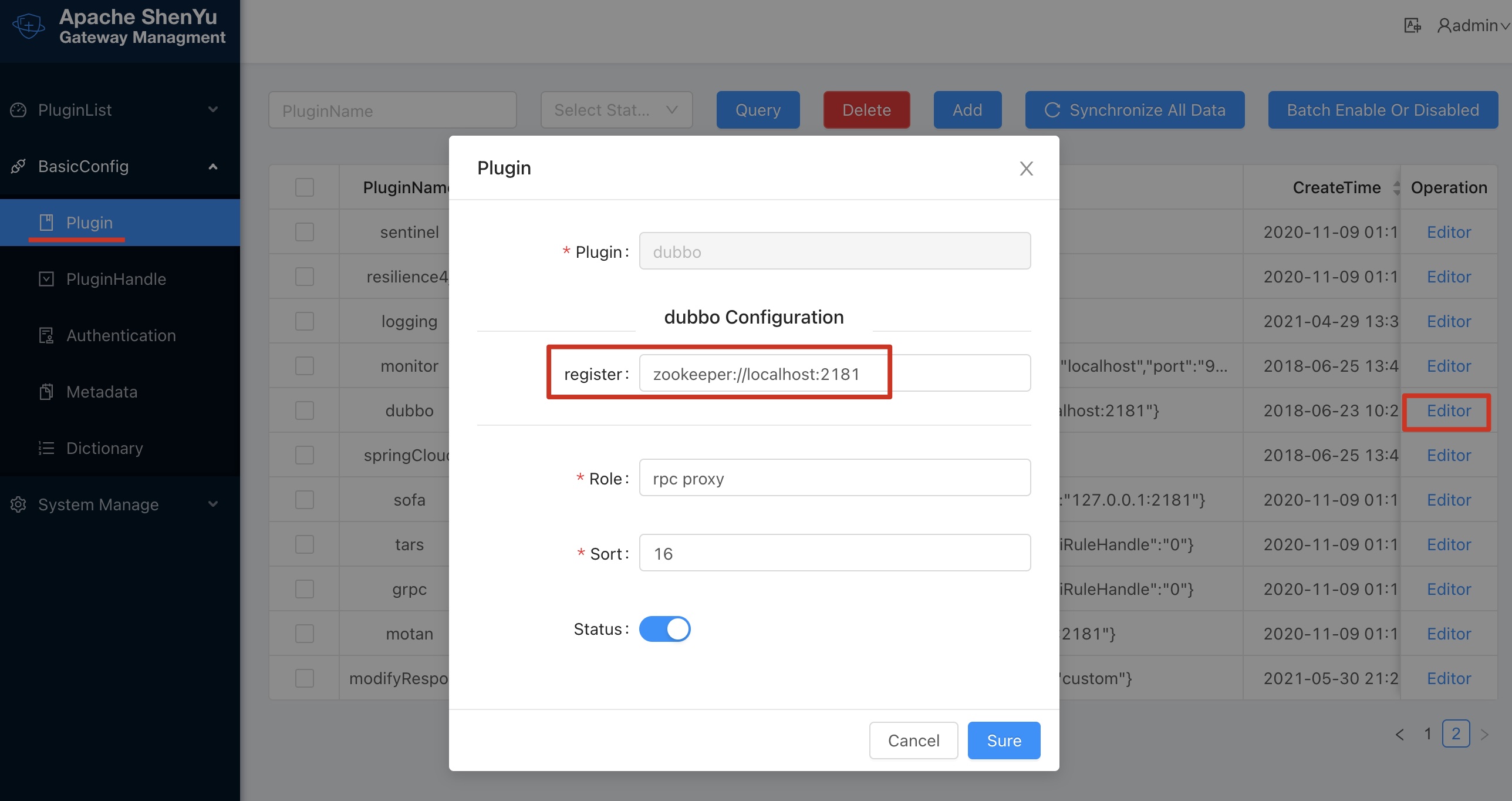1512x801 pixels.
Task: Click the PluginList dashboard icon
Action: coord(19,110)
